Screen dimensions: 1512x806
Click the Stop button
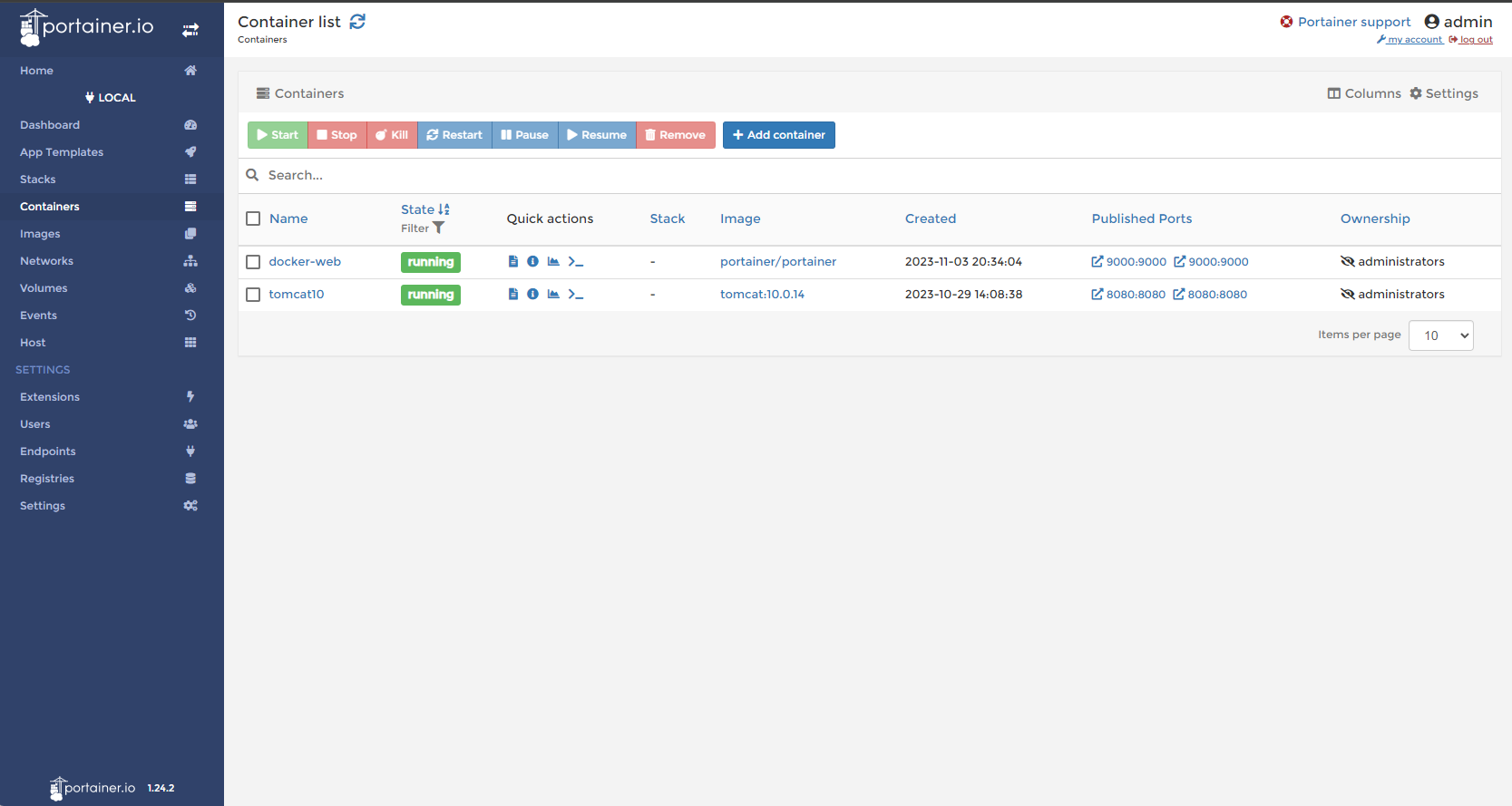tap(337, 135)
